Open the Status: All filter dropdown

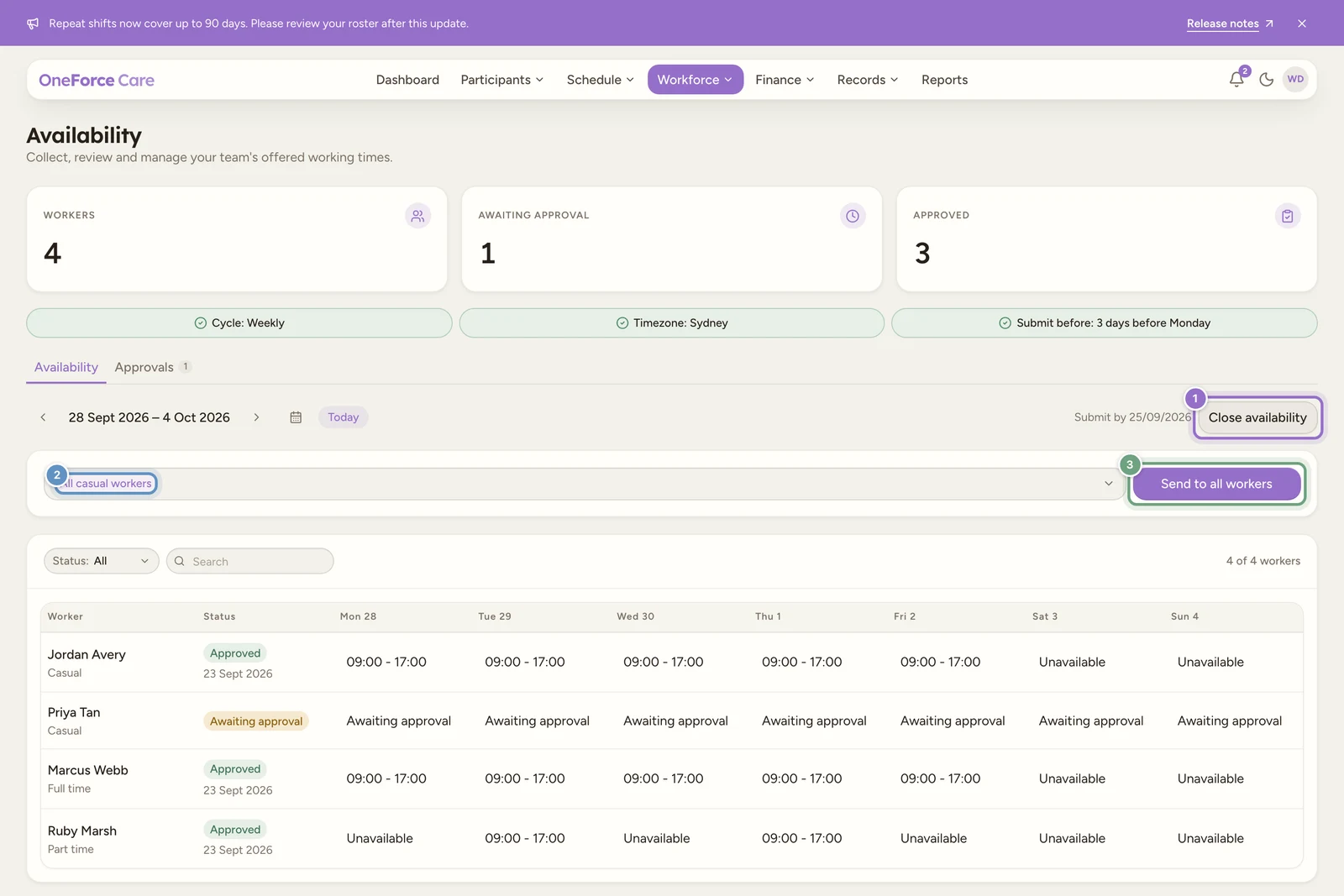101,561
